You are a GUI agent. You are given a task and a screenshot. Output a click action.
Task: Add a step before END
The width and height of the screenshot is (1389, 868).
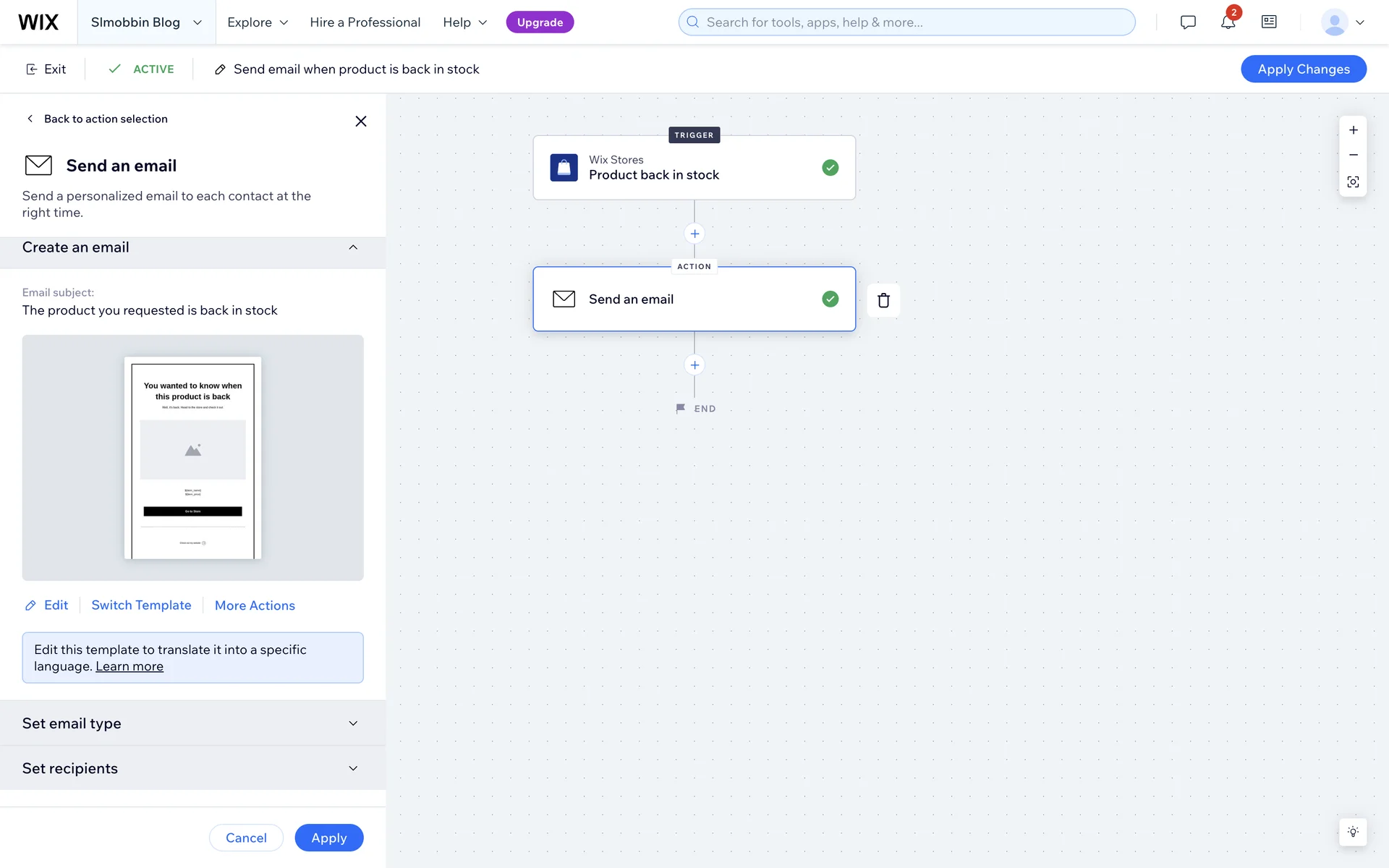coord(694,365)
